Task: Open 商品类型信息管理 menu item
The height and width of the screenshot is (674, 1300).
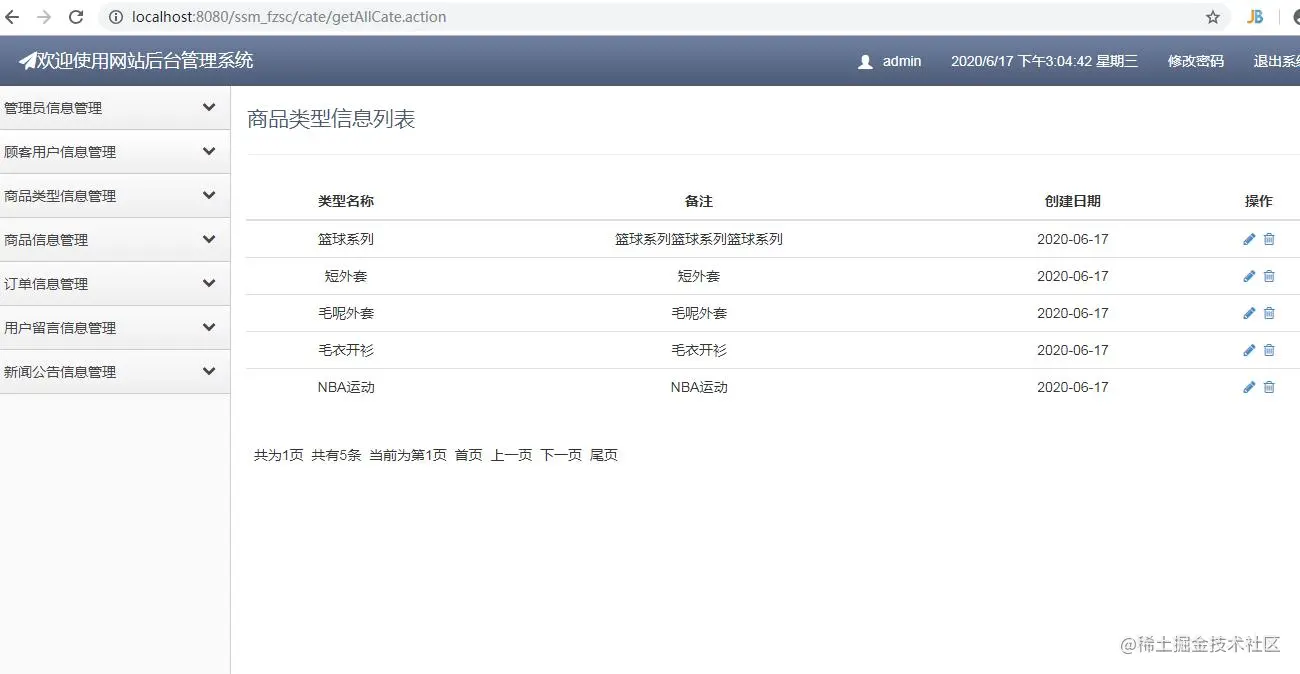Action: tap(115, 196)
